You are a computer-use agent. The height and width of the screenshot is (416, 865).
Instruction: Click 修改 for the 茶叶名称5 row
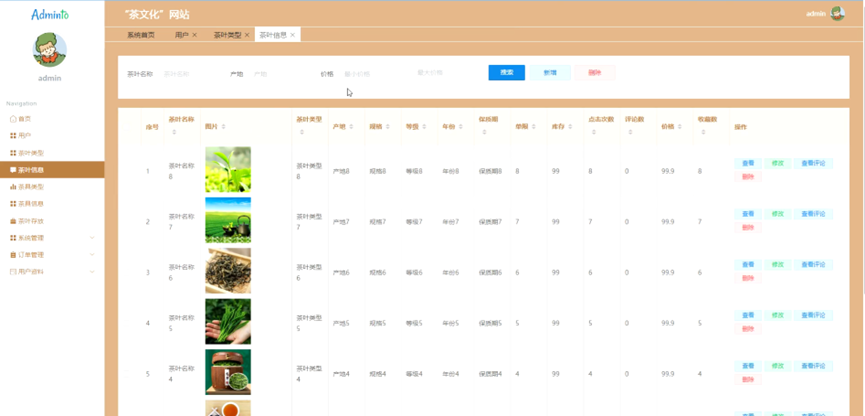[x=778, y=316]
